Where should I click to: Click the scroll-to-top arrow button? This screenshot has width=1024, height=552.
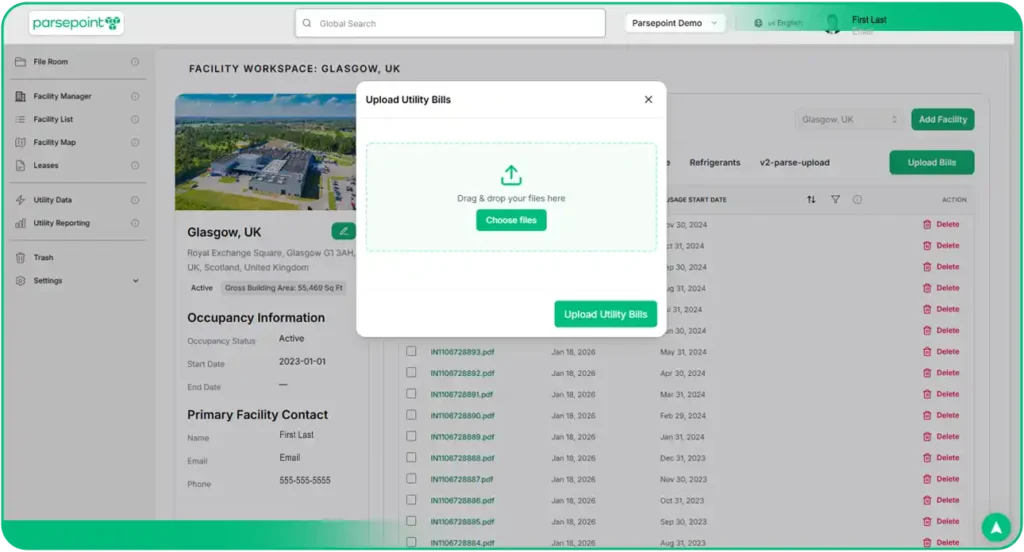pyautogui.click(x=995, y=527)
